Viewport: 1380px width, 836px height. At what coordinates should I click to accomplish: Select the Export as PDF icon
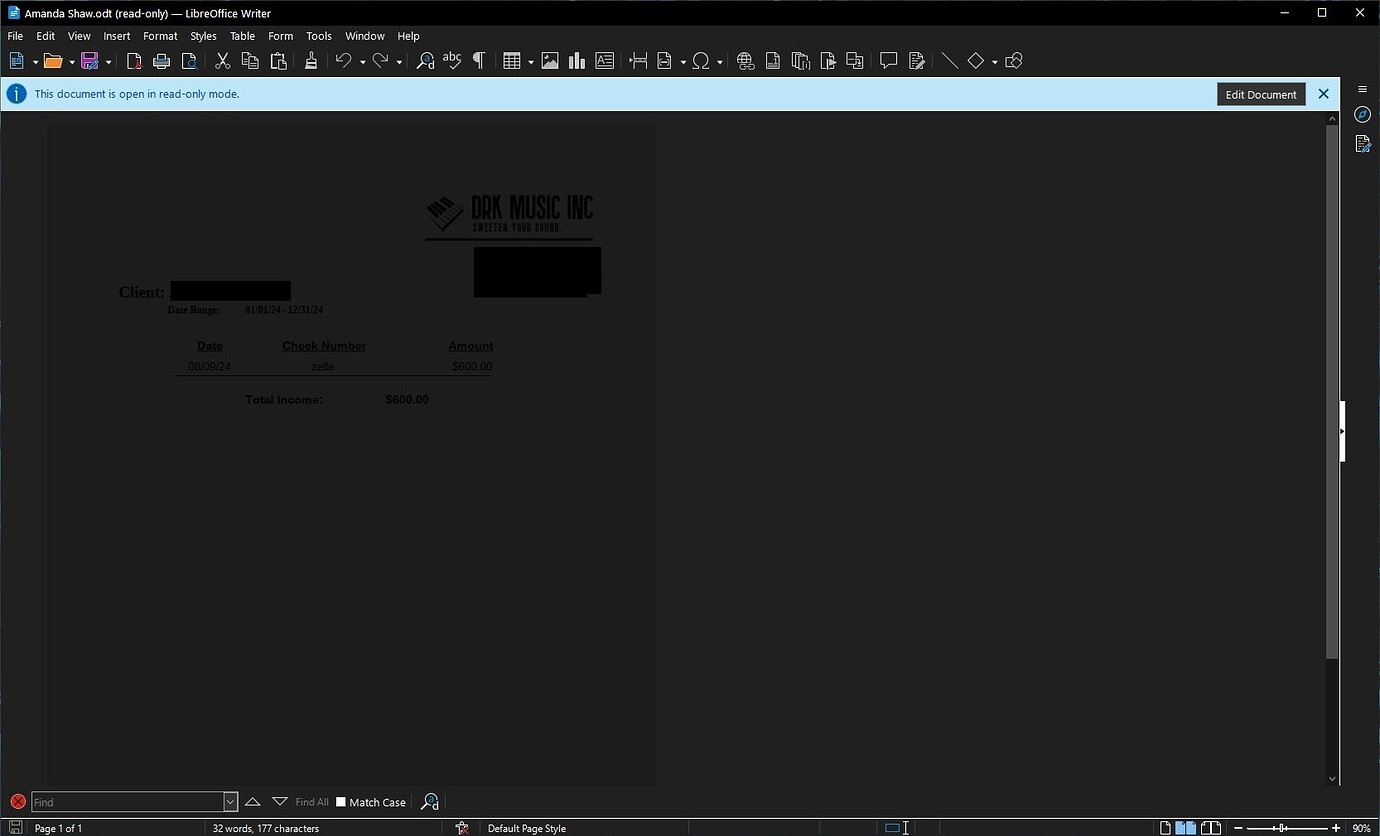tap(134, 60)
